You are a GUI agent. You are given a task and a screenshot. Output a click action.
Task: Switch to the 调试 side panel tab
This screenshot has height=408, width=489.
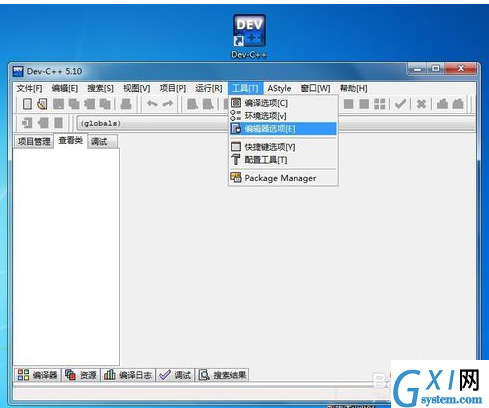pyautogui.click(x=102, y=142)
